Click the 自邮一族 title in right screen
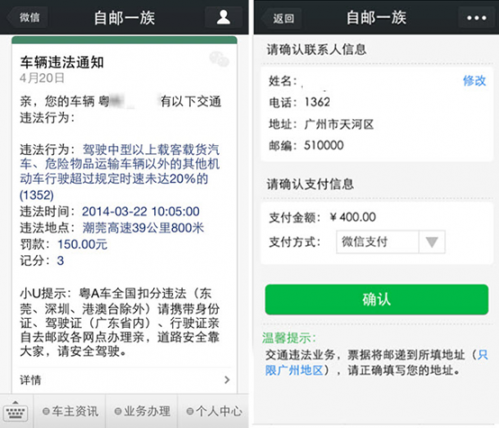 tap(376, 18)
